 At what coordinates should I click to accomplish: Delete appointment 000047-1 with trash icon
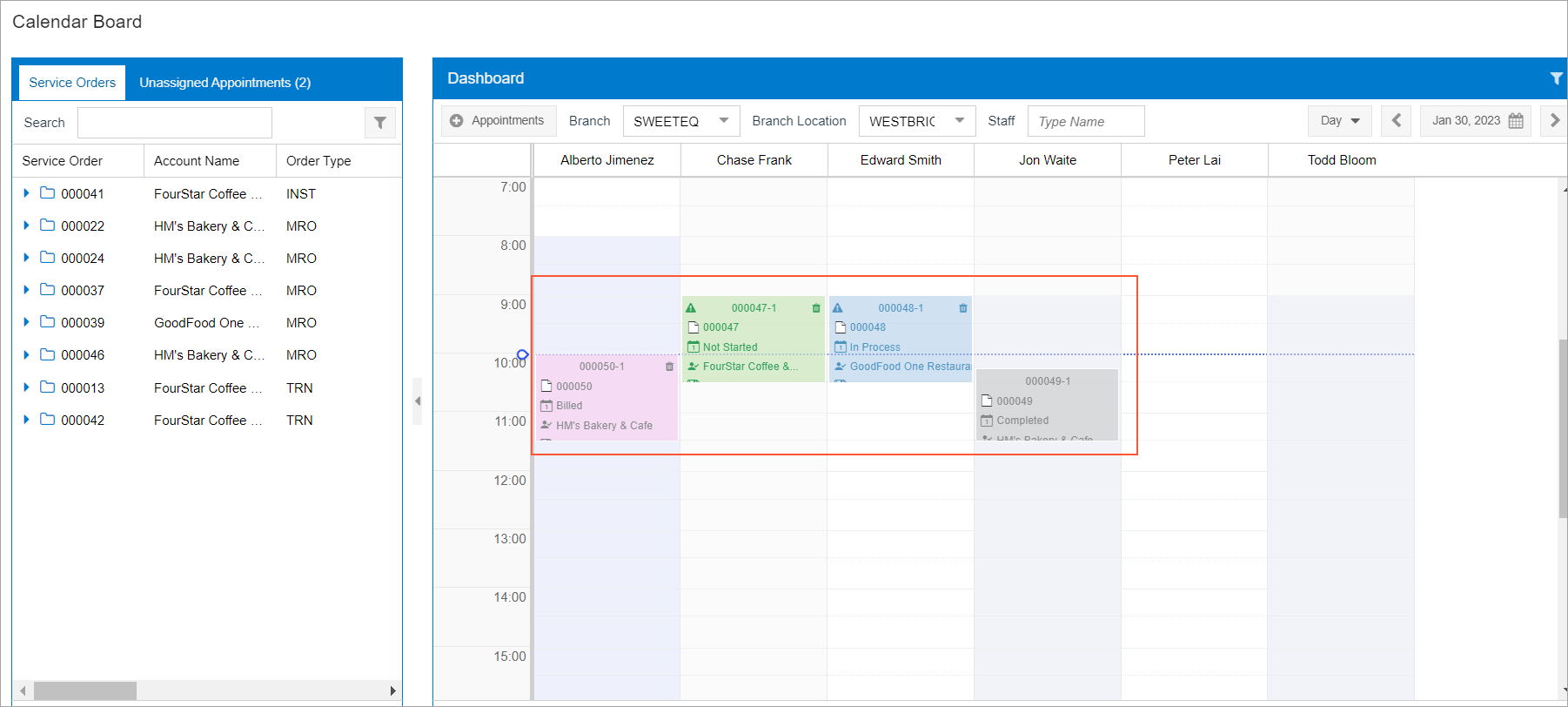[x=816, y=308]
